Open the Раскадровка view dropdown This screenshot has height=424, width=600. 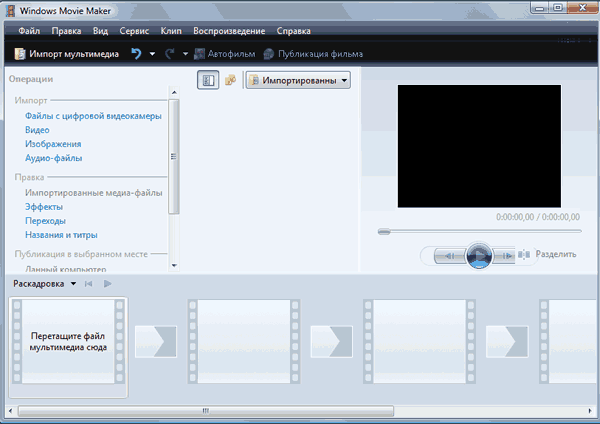pos(45,284)
